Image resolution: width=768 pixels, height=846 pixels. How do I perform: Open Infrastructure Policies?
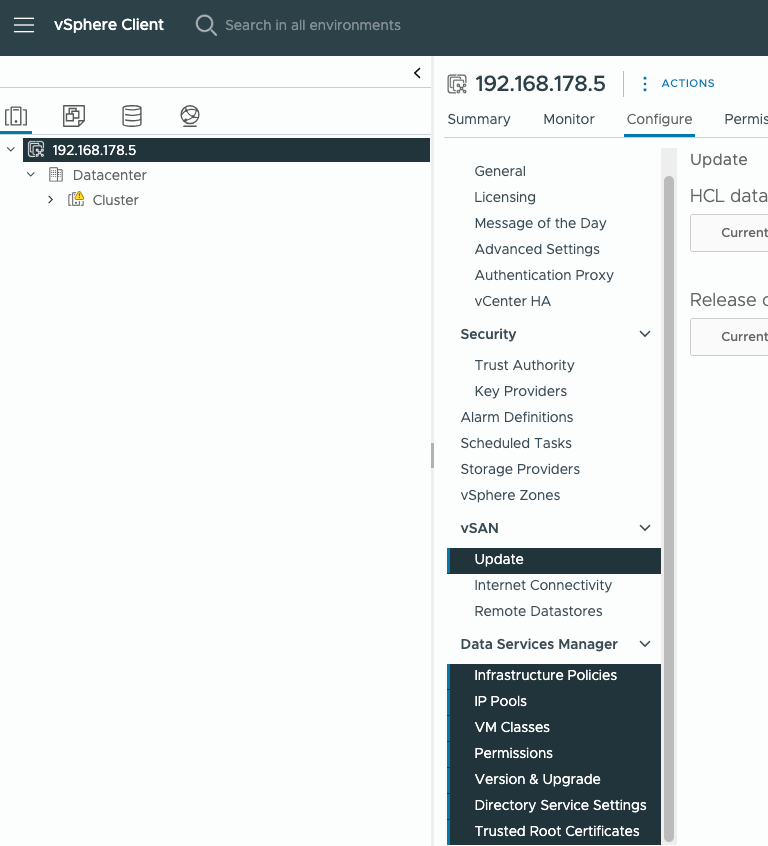554,677
